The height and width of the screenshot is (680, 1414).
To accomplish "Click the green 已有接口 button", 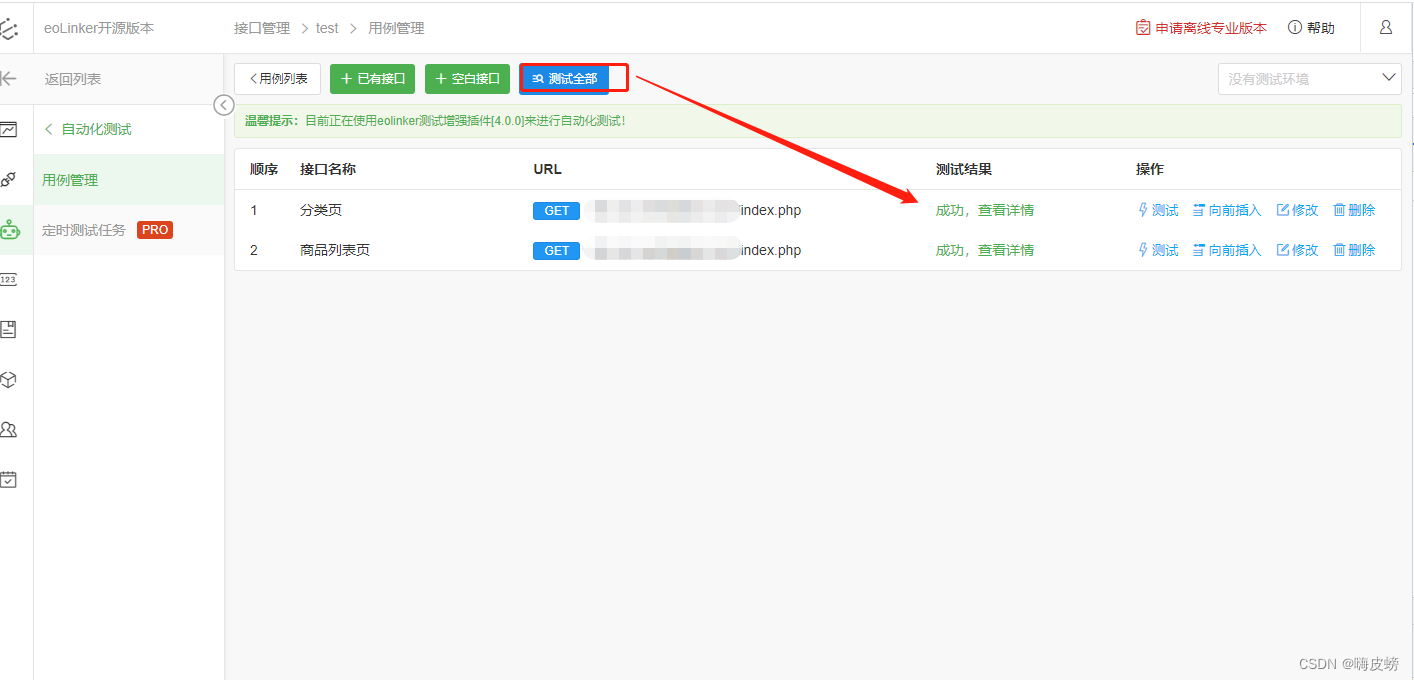I will tap(372, 79).
